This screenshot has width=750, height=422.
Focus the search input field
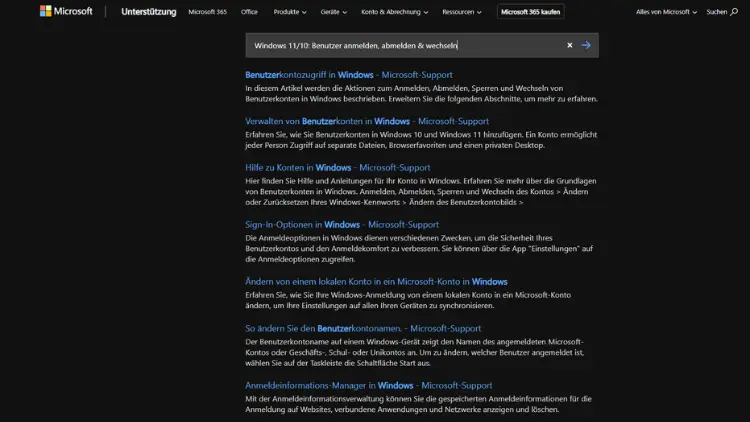point(400,45)
